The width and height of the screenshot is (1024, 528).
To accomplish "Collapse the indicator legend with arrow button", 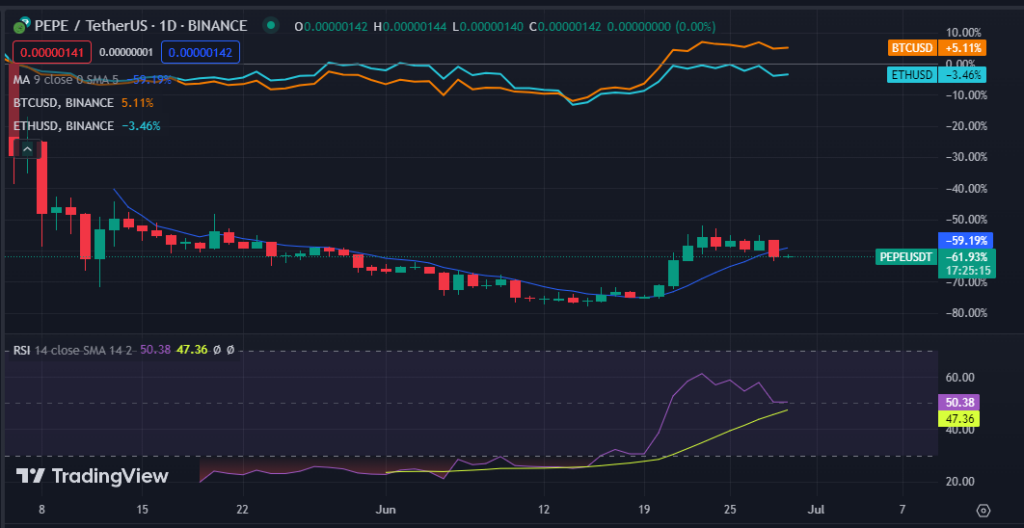I will [x=28, y=149].
